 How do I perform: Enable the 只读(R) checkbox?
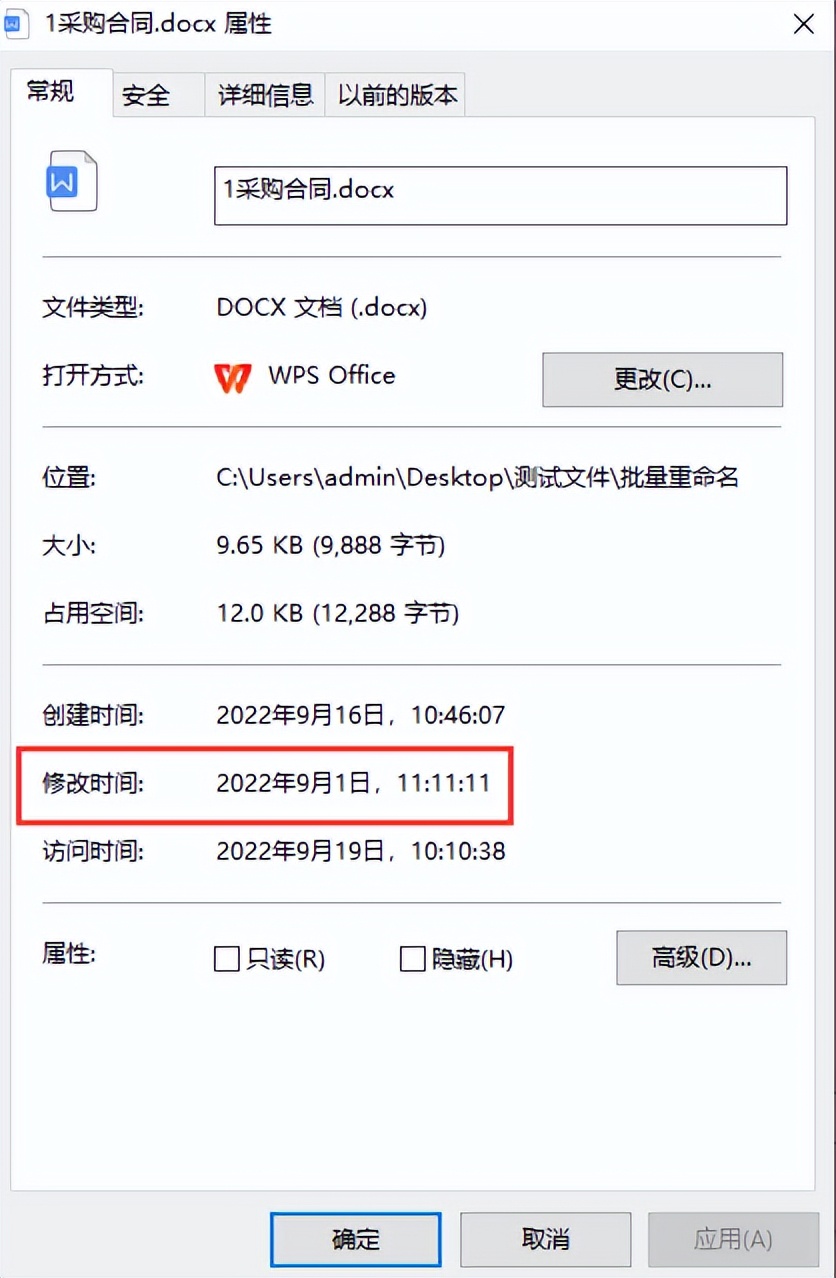[x=227, y=960]
